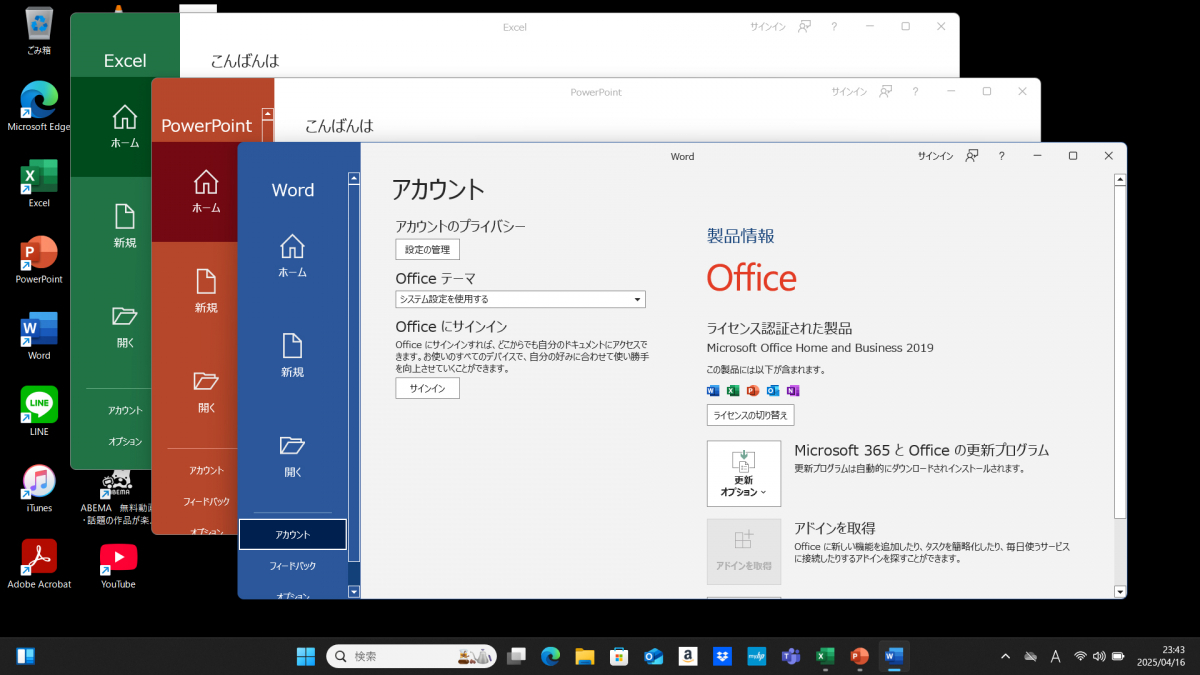Open the Windows Start menu

coord(306,656)
